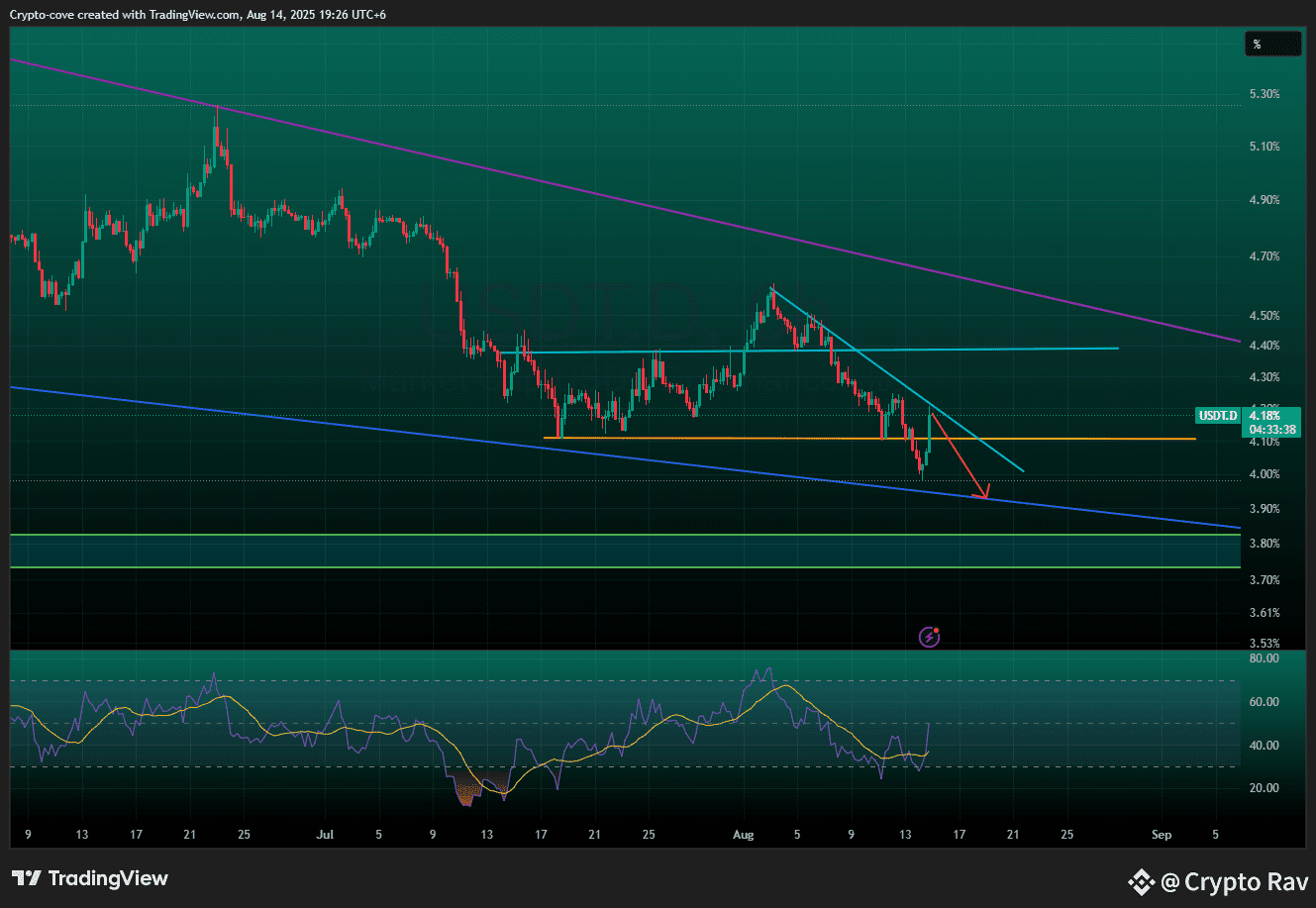This screenshot has width=1316, height=908.
Task: Click the 3.53% price scale label
Action: pos(1265,645)
